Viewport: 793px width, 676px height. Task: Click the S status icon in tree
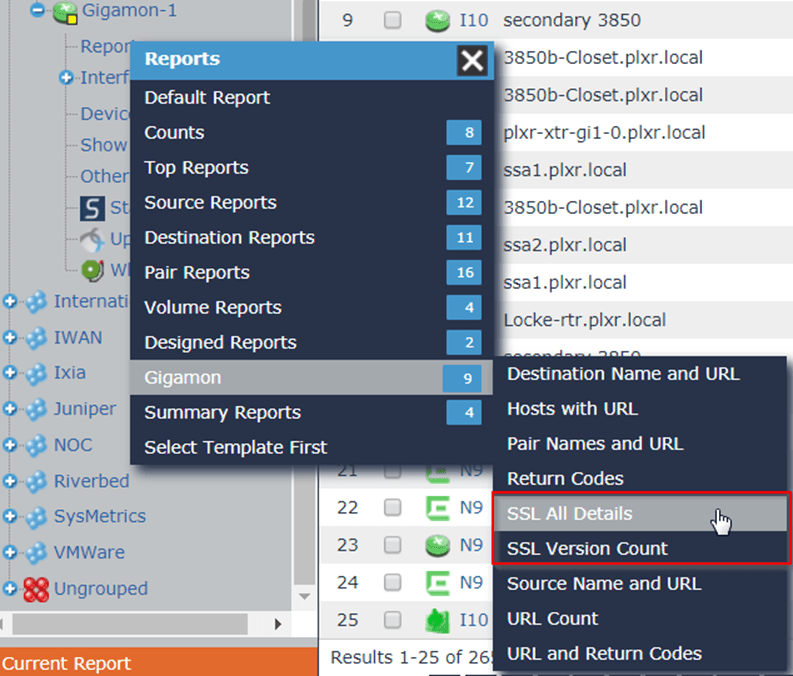tap(93, 208)
